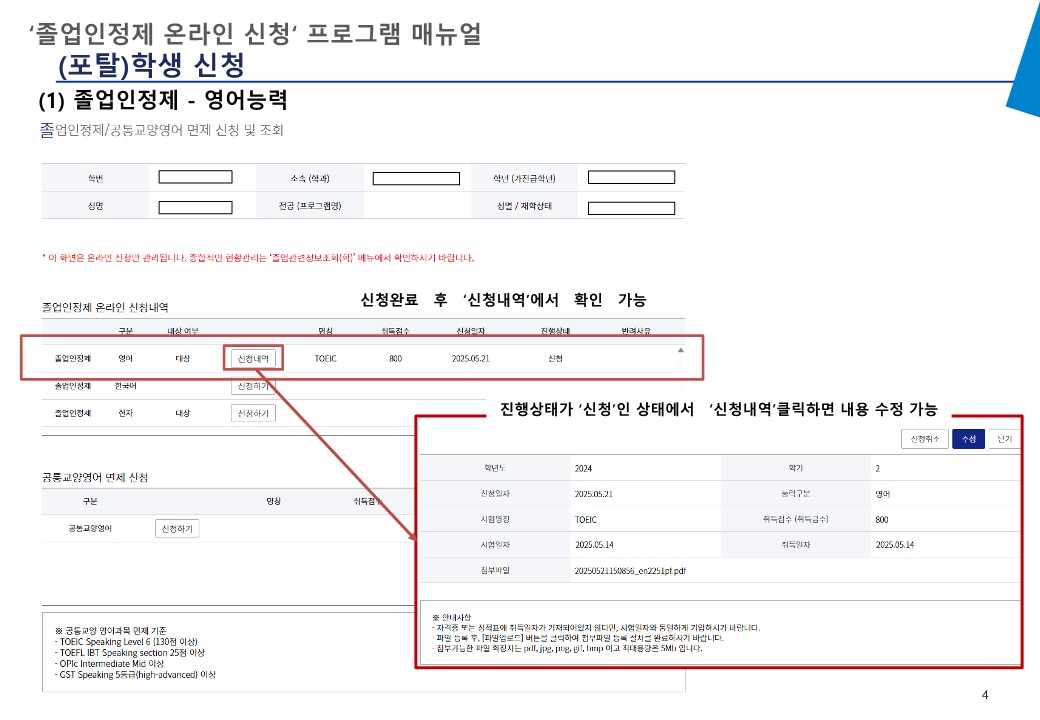Click the 성별 / 재학상태 label cell
This screenshot has height=720, width=1040.
[524, 206]
